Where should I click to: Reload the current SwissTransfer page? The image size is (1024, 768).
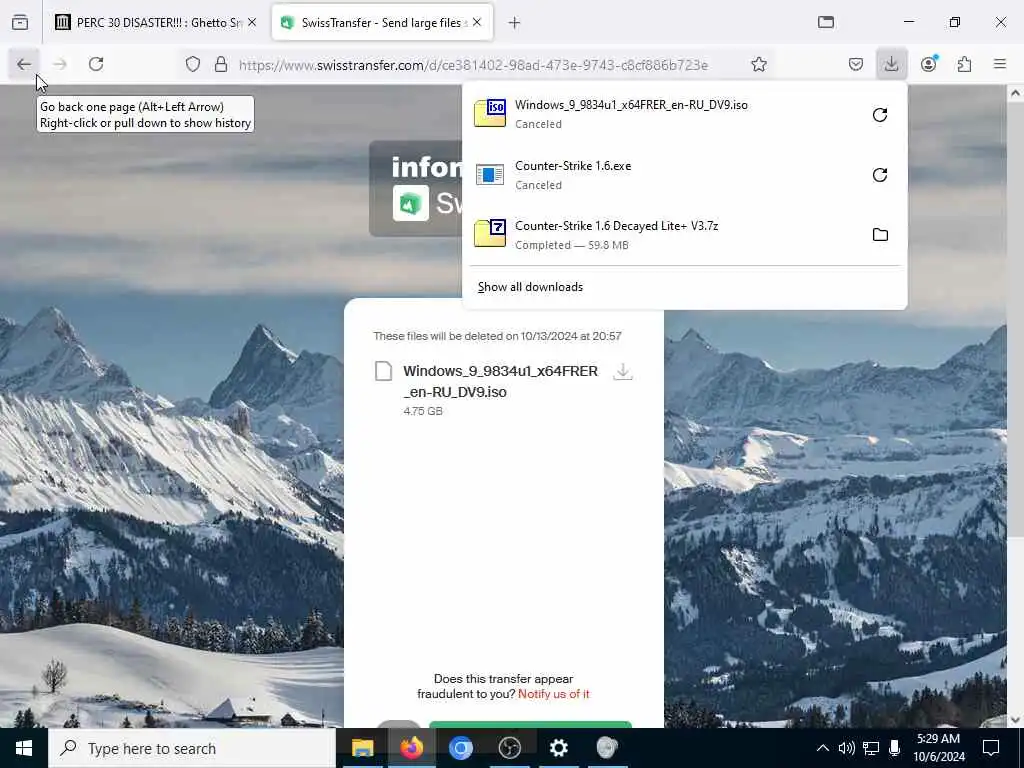[96, 64]
